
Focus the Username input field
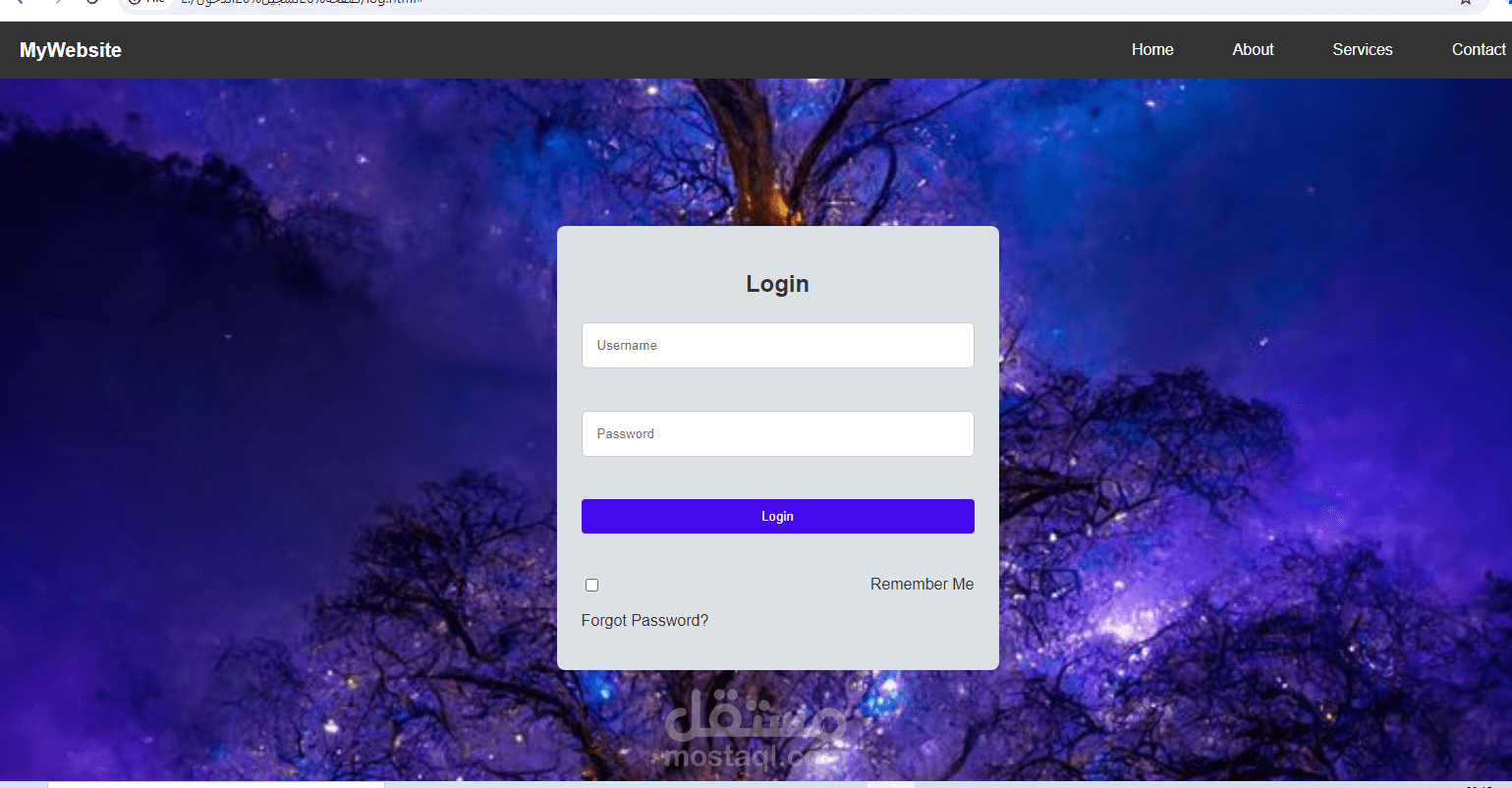click(x=778, y=346)
